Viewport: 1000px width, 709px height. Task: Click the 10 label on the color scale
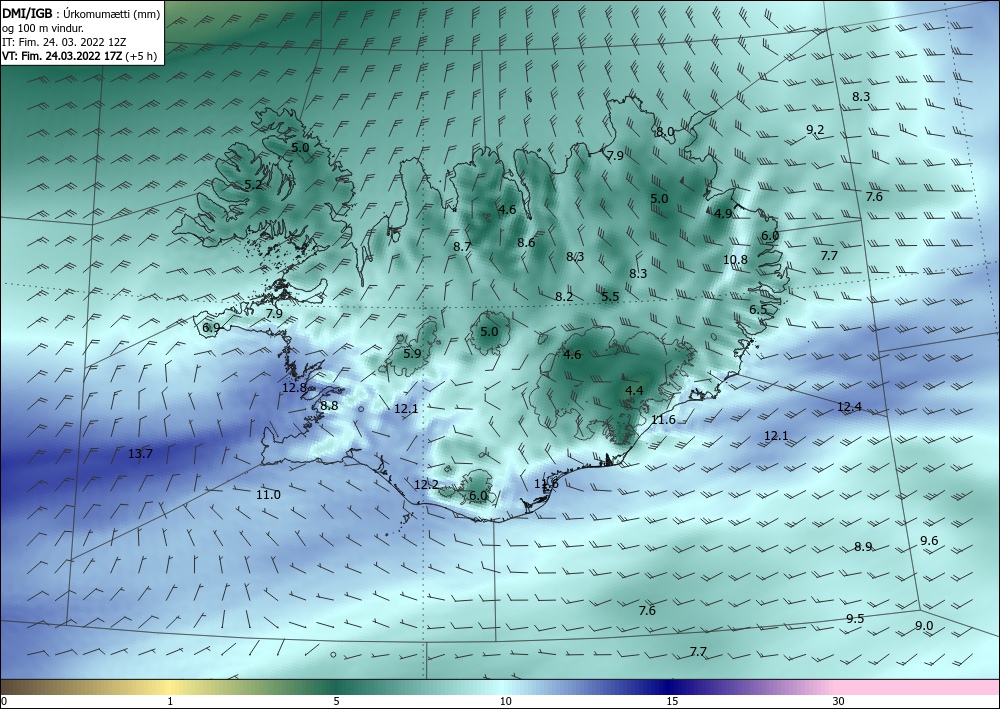click(x=505, y=701)
